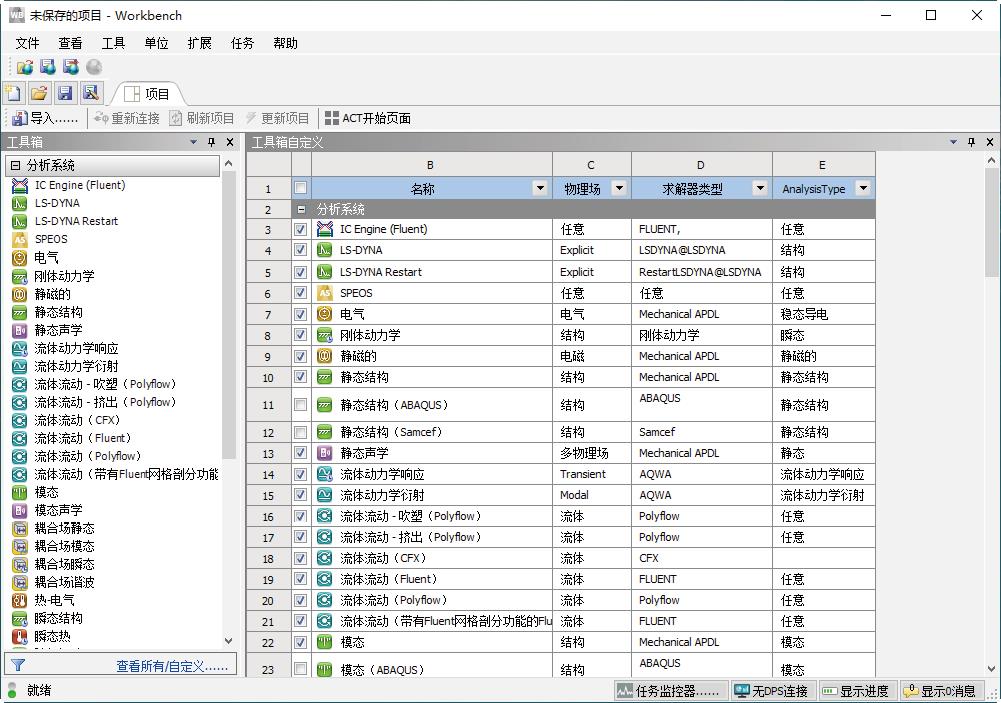Screen dimensions: 1001x703
Task: Click the 流体流动（CFX）icon in toolbox
Action: click(20, 420)
